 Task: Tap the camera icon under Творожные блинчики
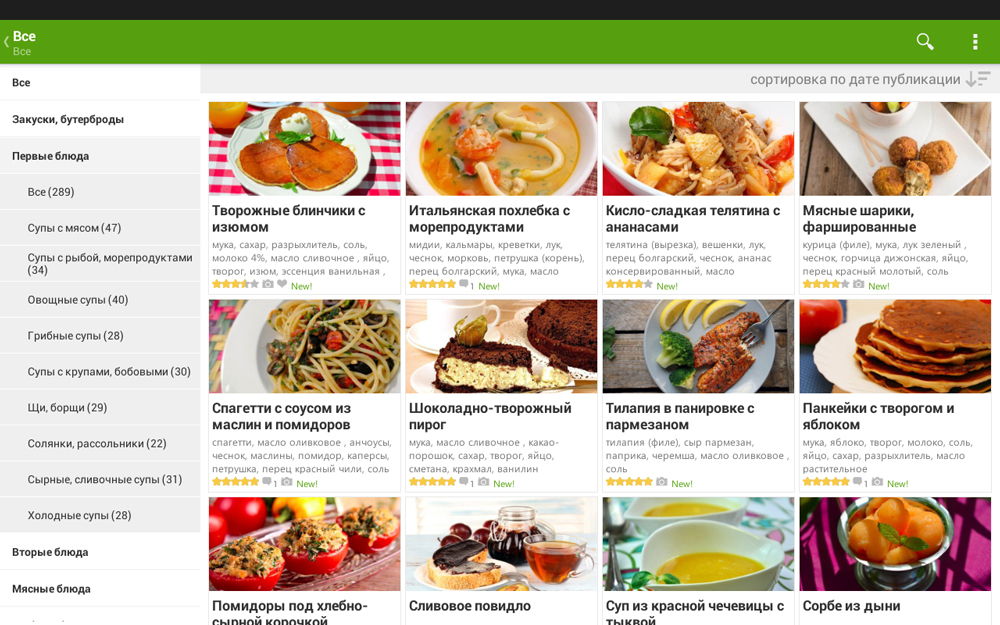click(x=268, y=284)
